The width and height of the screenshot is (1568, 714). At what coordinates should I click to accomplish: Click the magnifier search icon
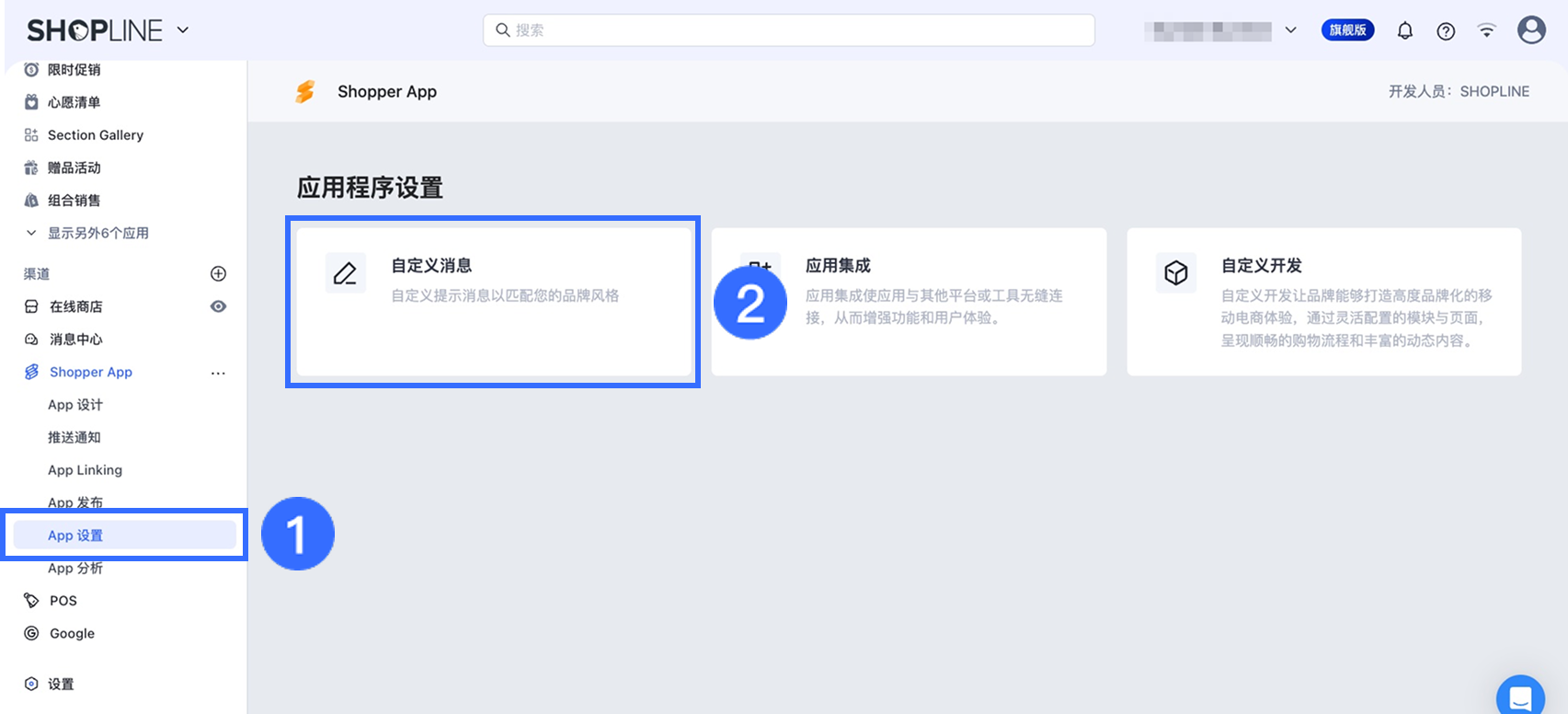click(502, 30)
